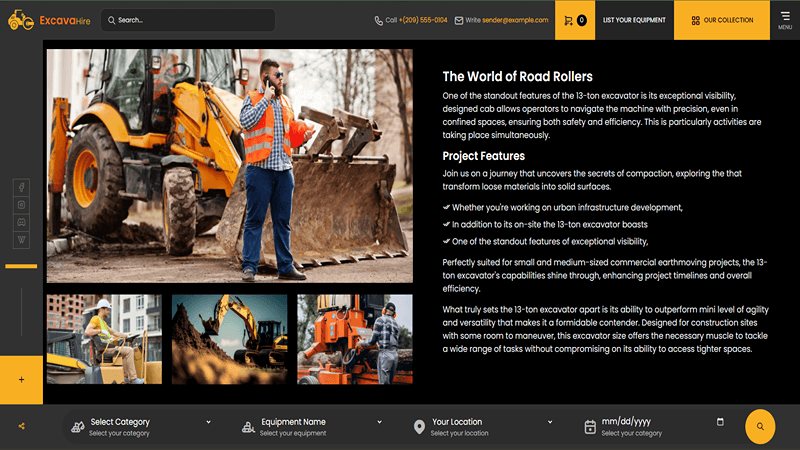800x450 pixels.
Task: Select the worker-in-loader thumbnail
Action: click(104, 339)
